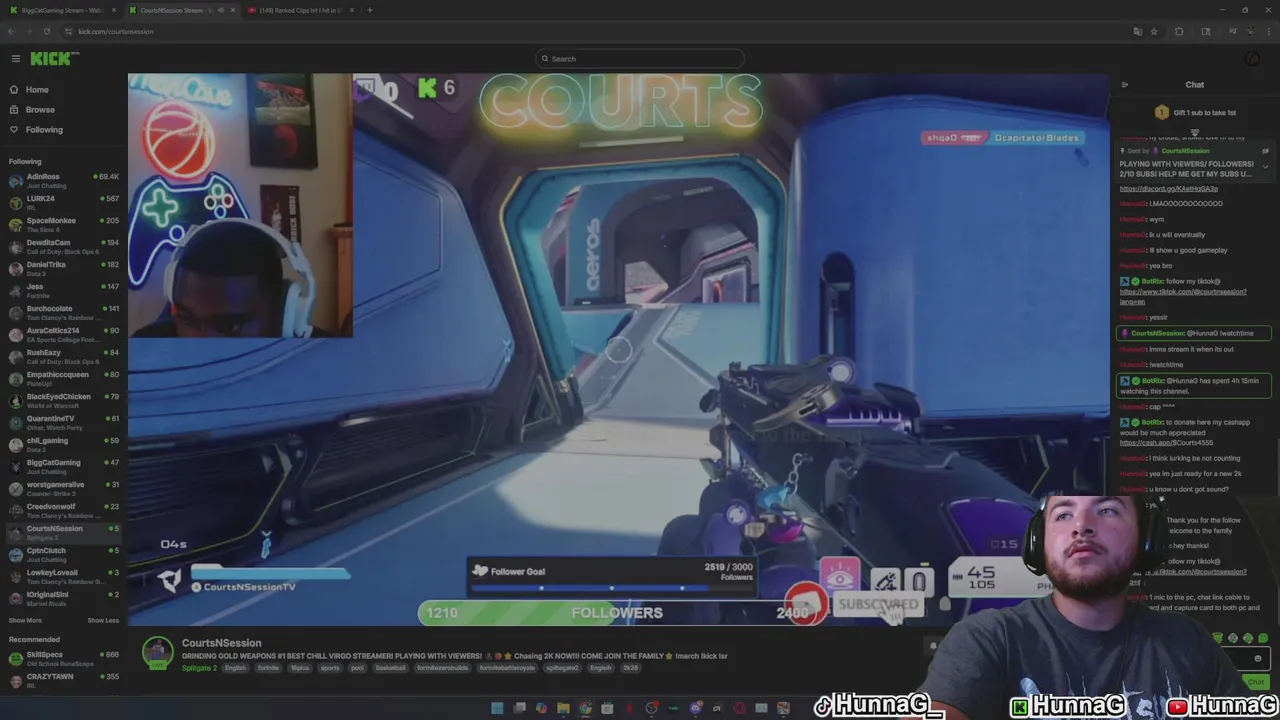This screenshot has height=720, width=1280.
Task: Open Empathicccqueen channel in the sidebar
Action: pyautogui.click(x=62, y=378)
